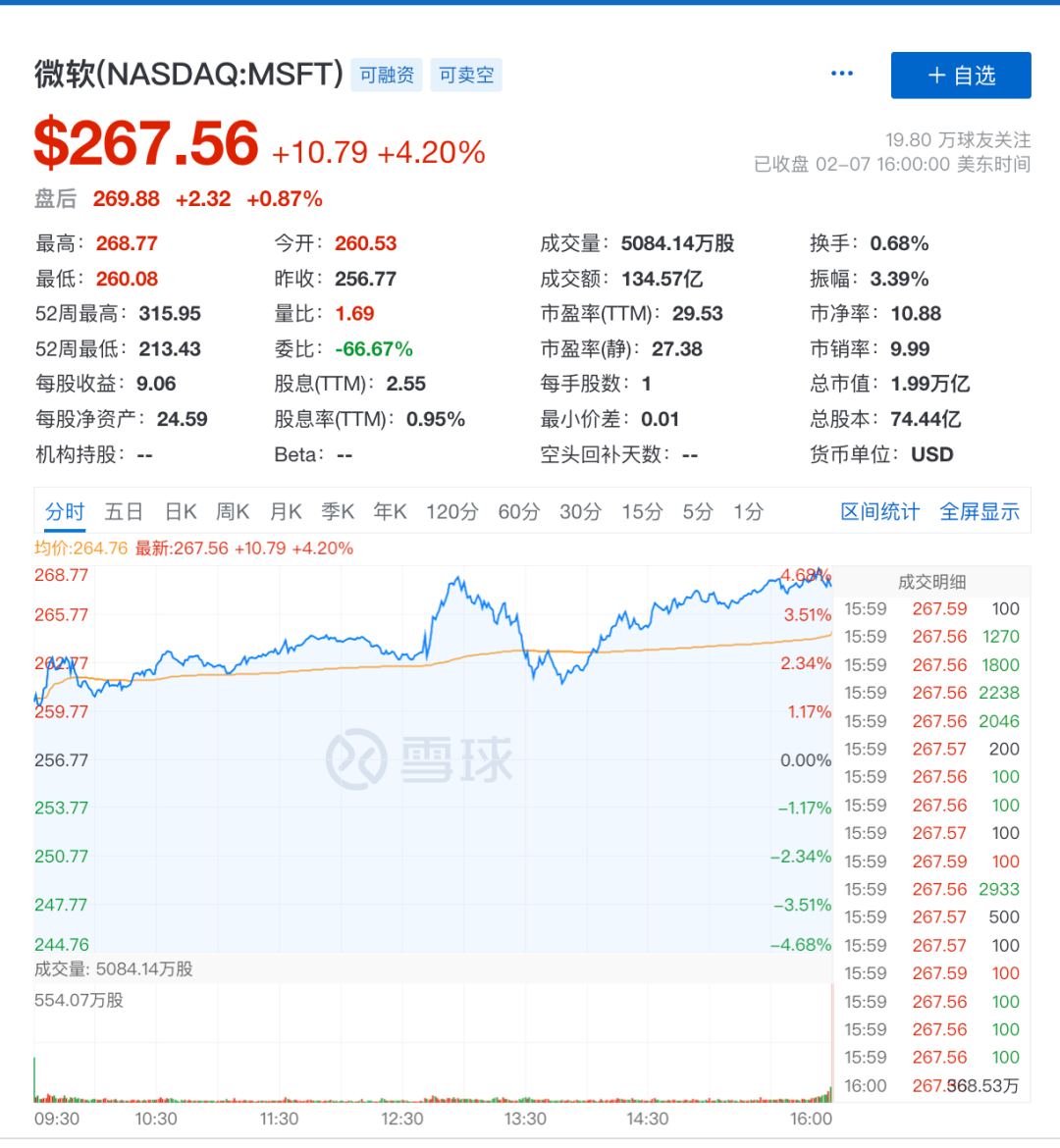
Task: Click the 256.77 baseline price axis label
Action: (x=61, y=760)
